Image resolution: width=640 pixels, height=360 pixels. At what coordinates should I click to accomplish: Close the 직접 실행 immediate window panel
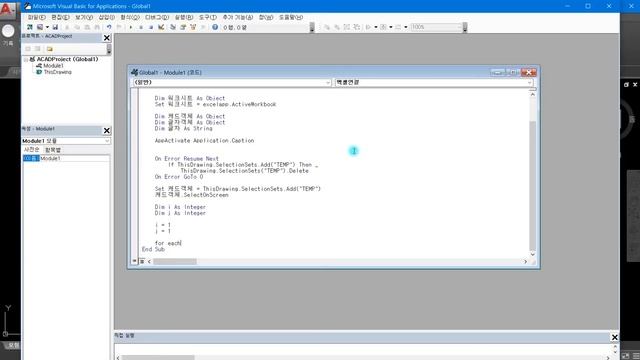click(x=614, y=337)
